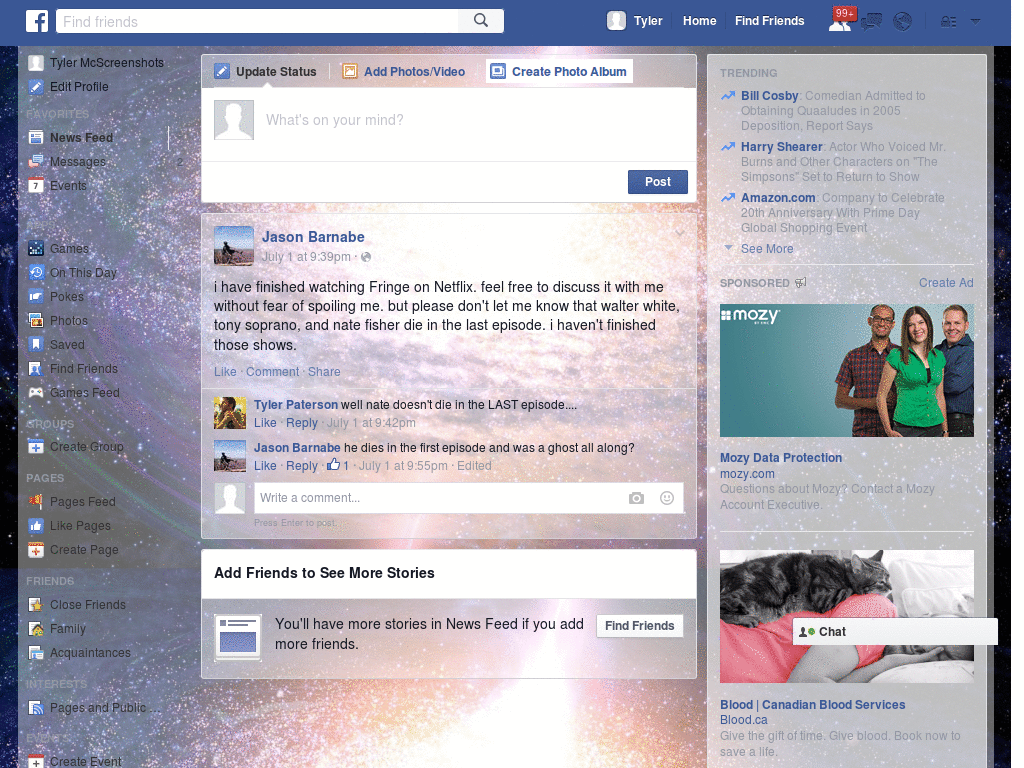Open Mozy Data Protection link
The width and height of the screenshot is (1024, 768).
[780, 458]
